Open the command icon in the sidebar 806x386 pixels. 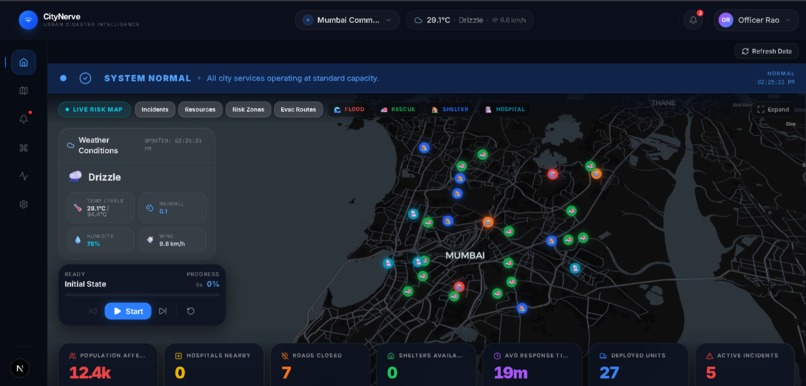click(23, 148)
